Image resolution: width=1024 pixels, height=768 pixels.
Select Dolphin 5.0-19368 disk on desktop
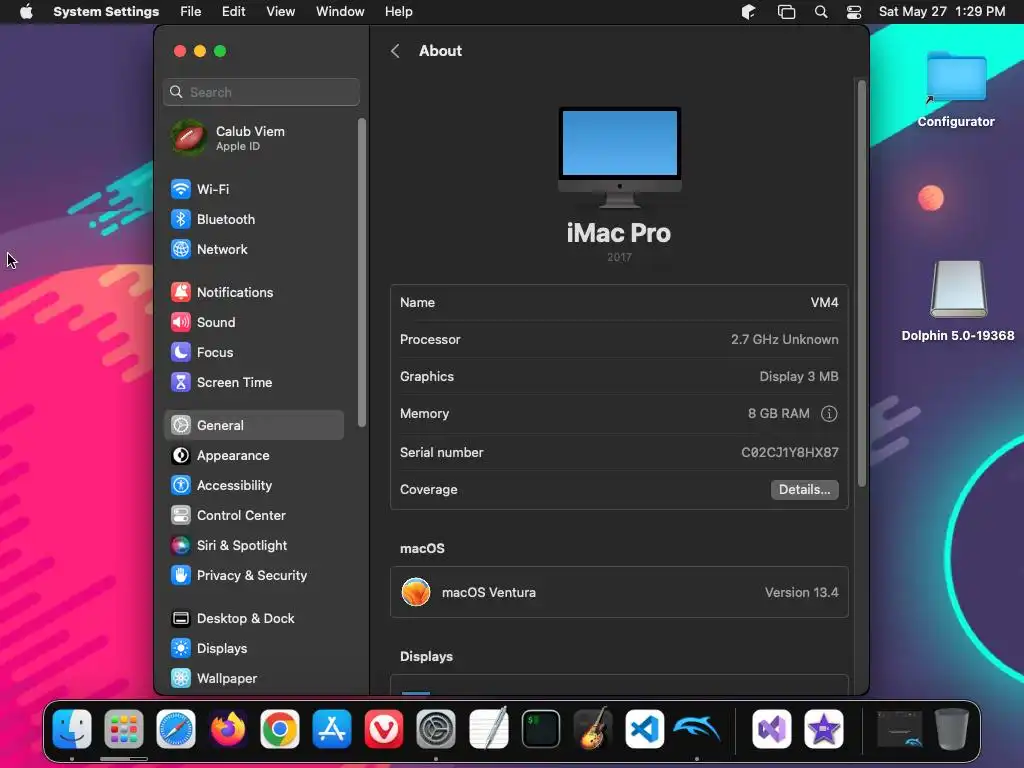pos(957,301)
